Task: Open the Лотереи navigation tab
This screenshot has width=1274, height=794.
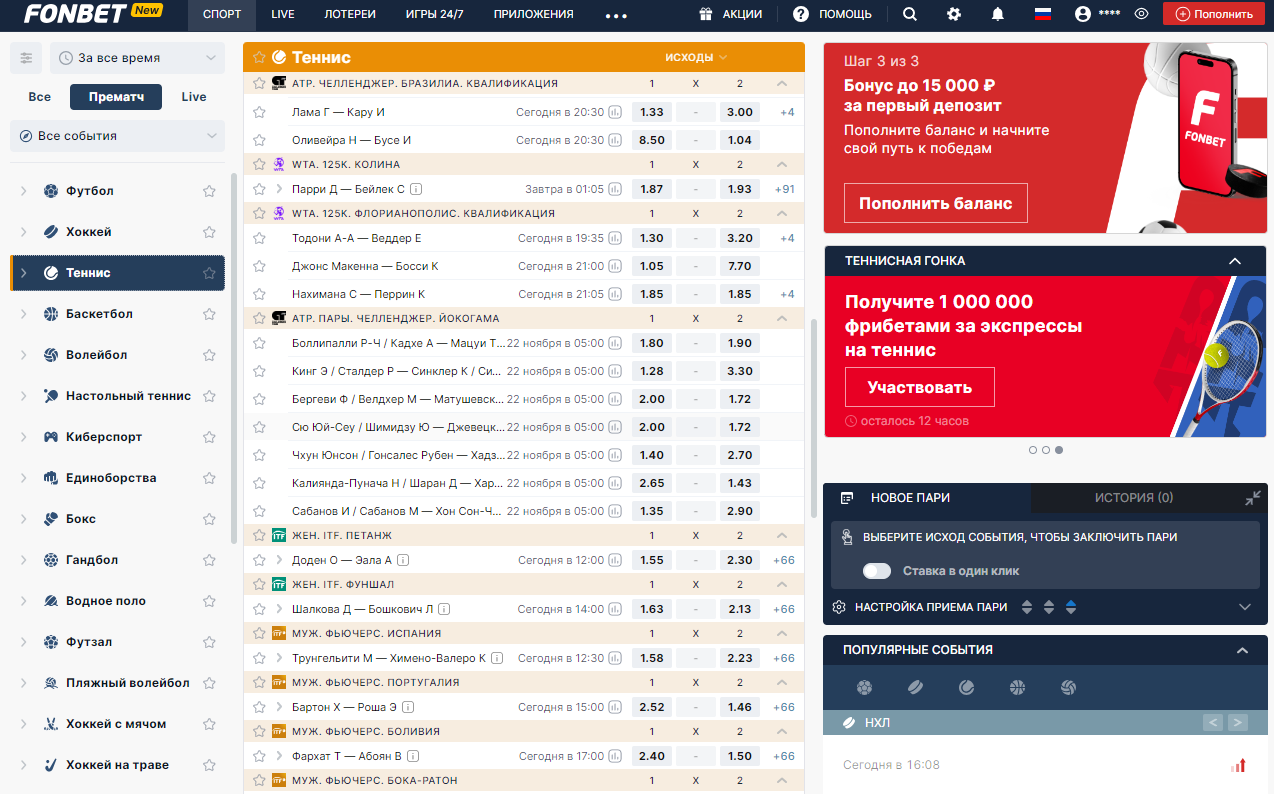Action: tap(350, 14)
